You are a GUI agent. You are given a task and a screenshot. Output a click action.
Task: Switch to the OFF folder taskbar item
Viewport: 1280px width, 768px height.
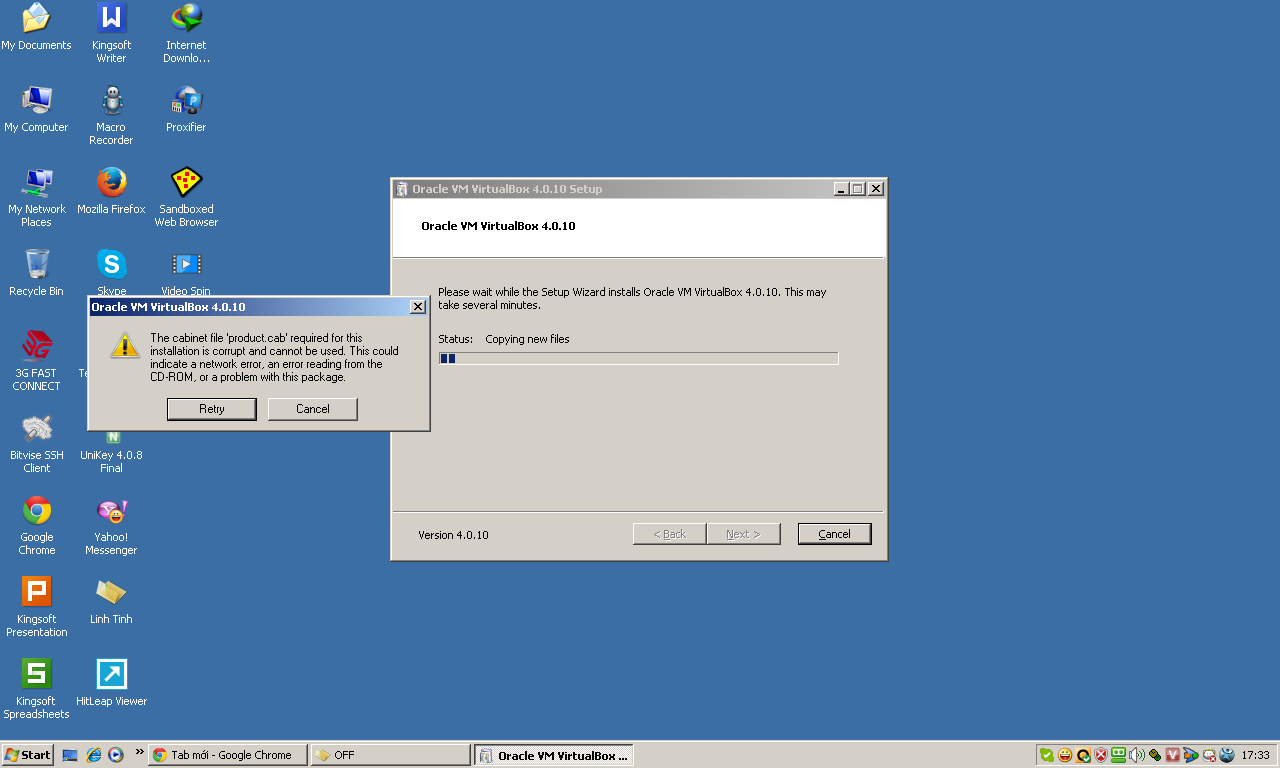390,755
